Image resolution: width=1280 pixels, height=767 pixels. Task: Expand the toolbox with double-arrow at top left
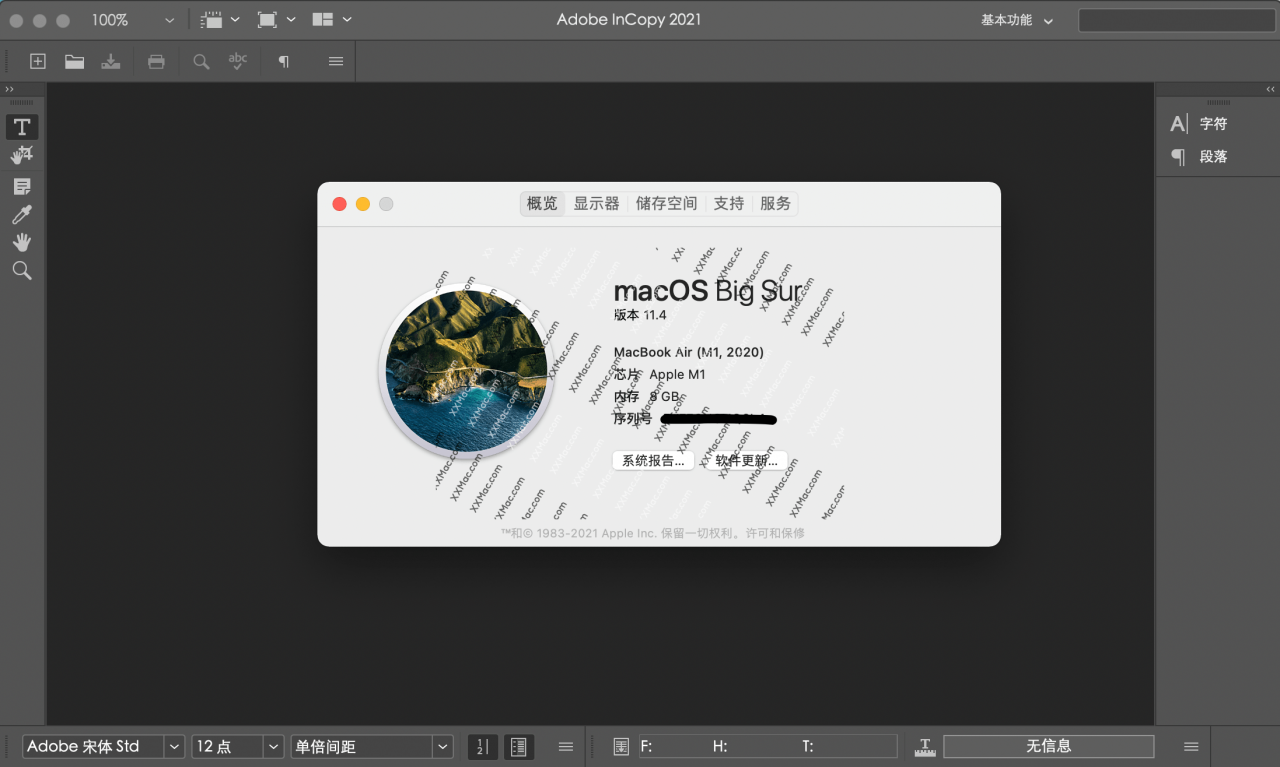(x=9, y=89)
